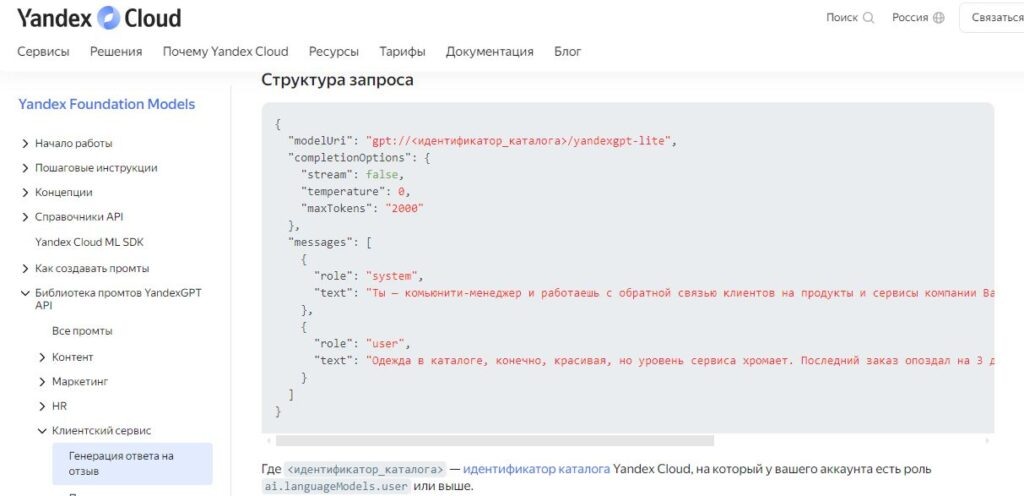Collapse the Клиентский сервис chevron
The height and width of the screenshot is (496, 1024).
tap(42, 431)
